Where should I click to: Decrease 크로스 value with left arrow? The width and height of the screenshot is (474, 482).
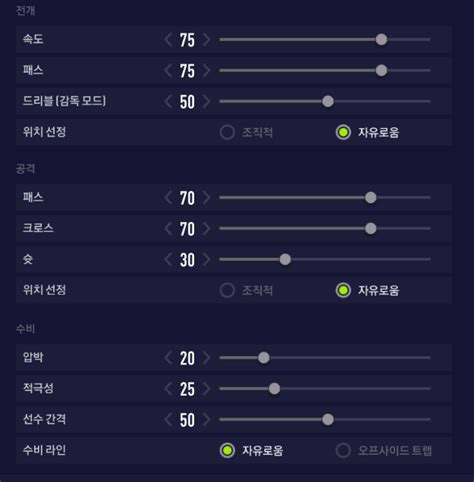click(168, 229)
